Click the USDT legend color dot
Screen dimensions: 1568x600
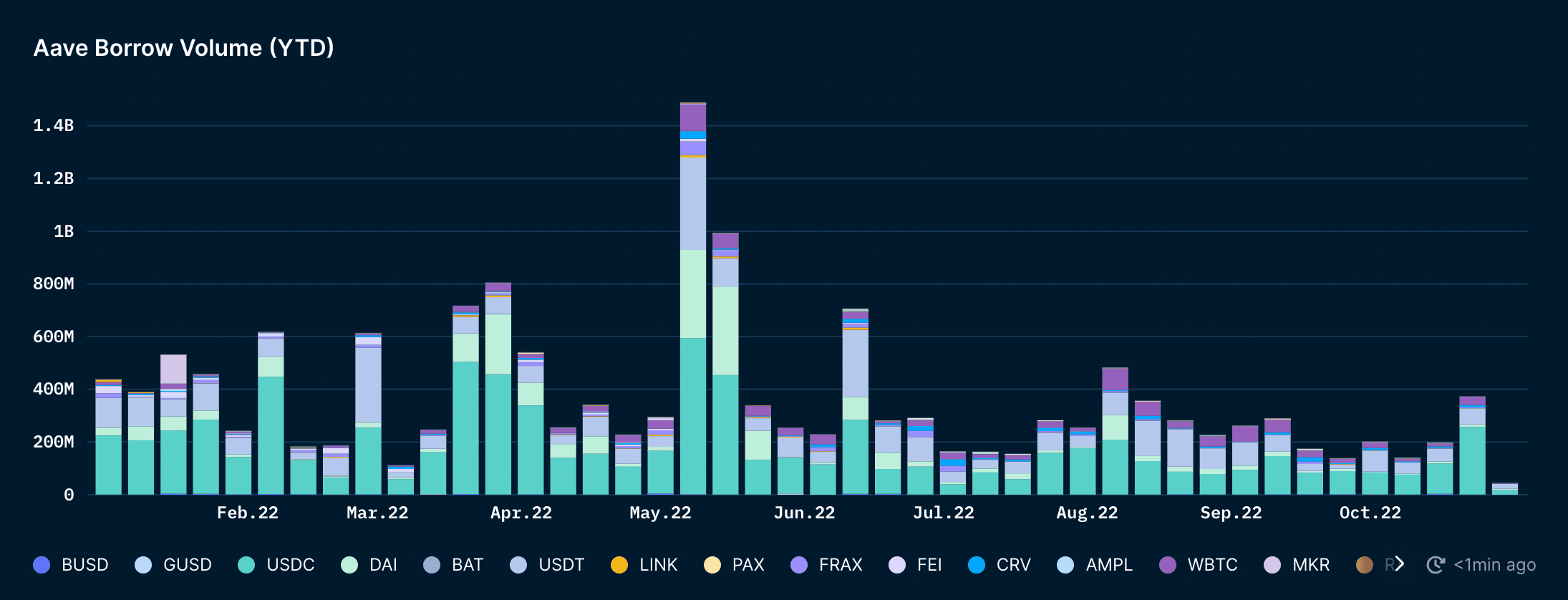click(x=518, y=565)
